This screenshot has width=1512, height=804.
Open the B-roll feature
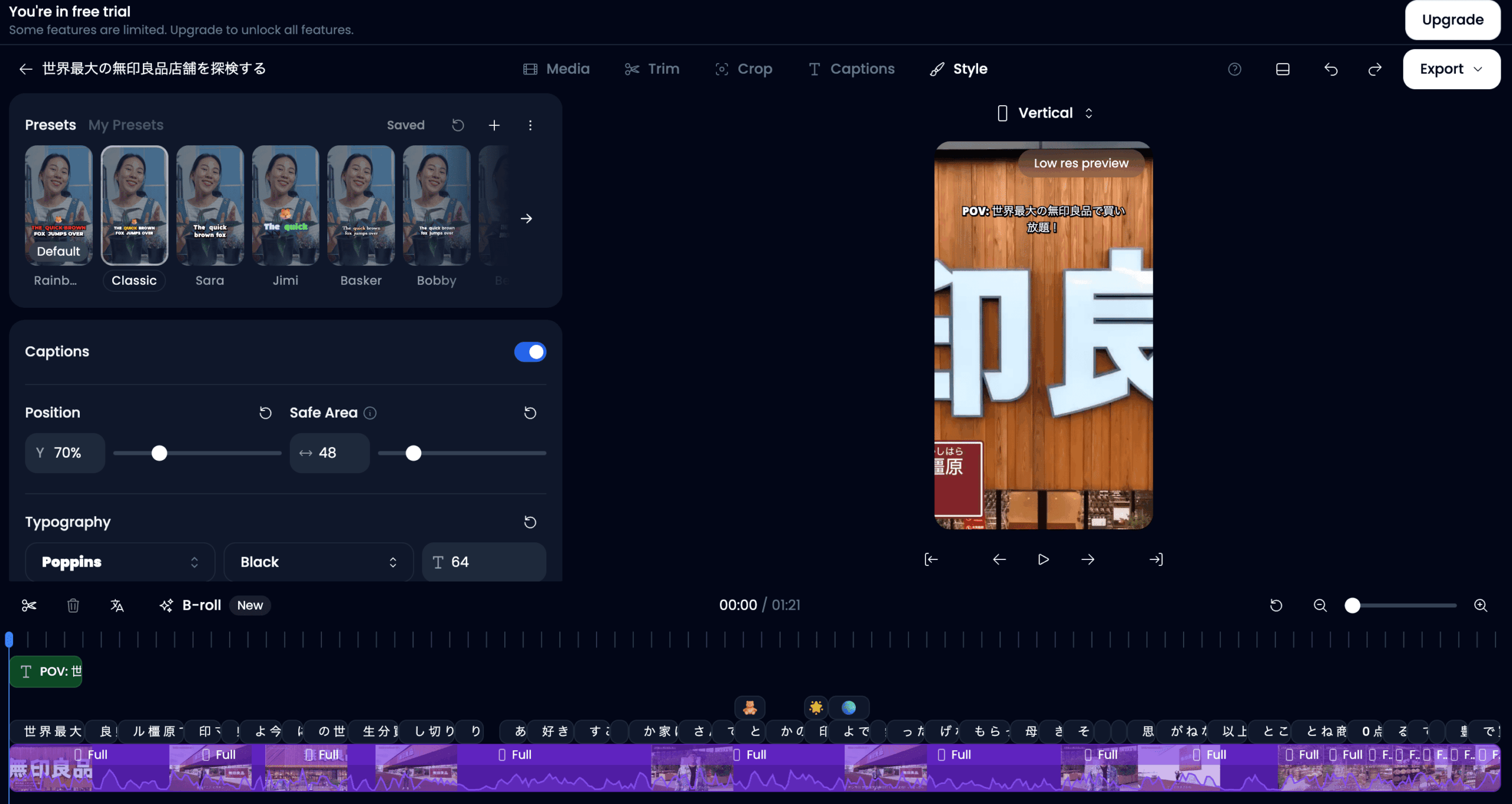[x=190, y=606]
